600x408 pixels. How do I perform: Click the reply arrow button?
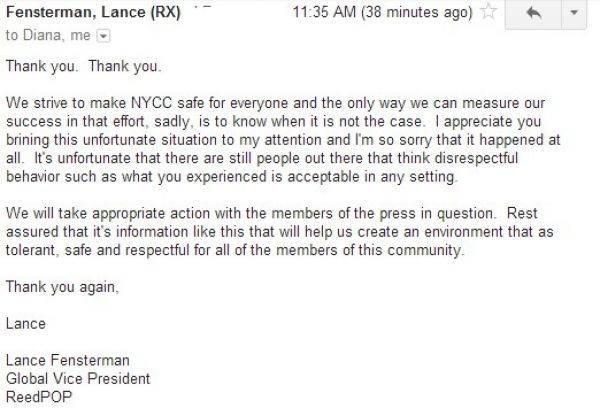[533, 14]
